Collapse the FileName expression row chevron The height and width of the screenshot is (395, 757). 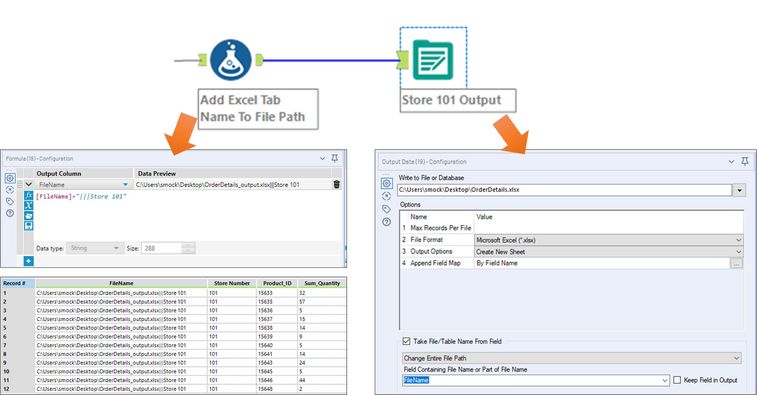pyautogui.click(x=28, y=184)
